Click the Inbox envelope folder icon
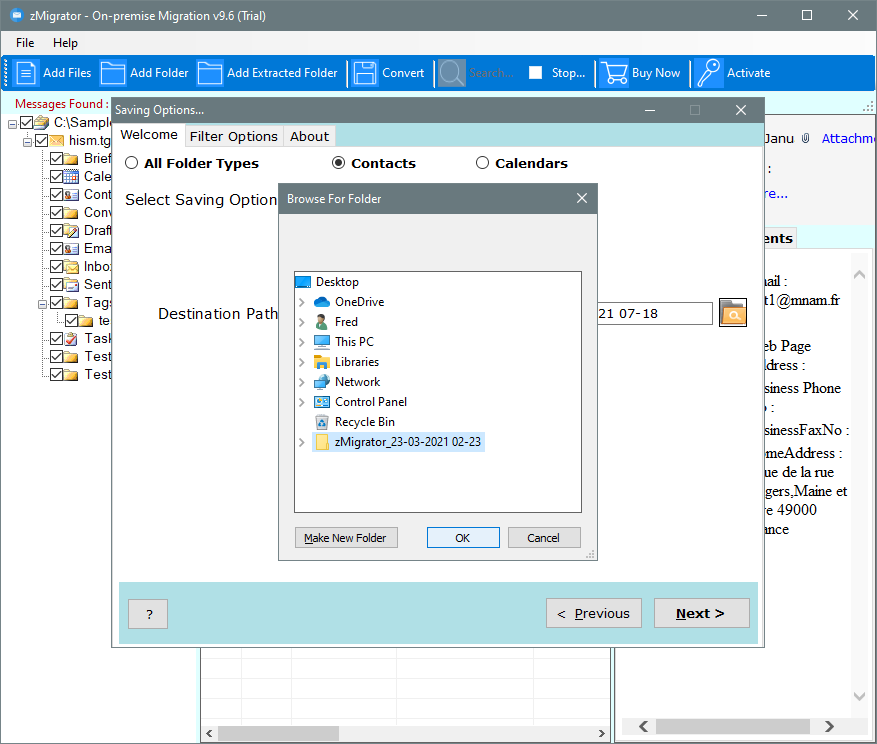This screenshot has width=877, height=744. point(71,267)
